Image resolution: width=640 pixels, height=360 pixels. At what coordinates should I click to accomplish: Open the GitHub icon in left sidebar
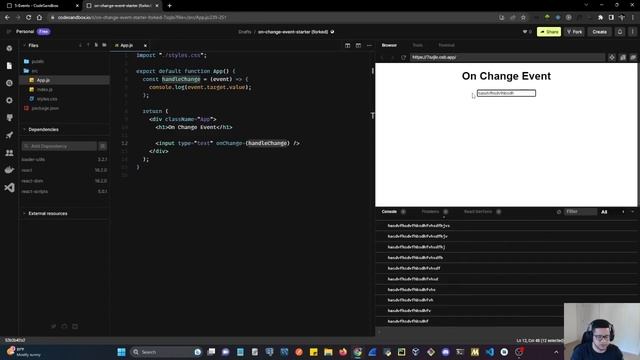pos(9,118)
